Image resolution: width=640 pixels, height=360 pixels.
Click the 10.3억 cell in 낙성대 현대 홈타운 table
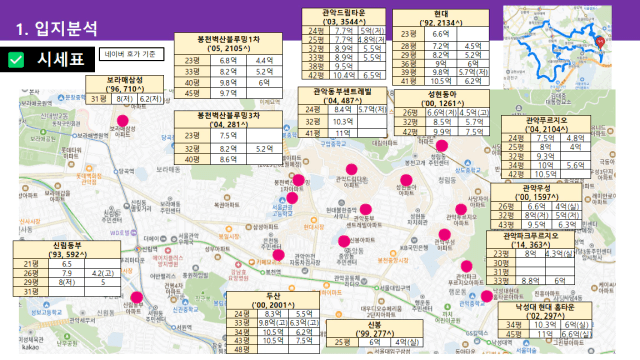545,325
